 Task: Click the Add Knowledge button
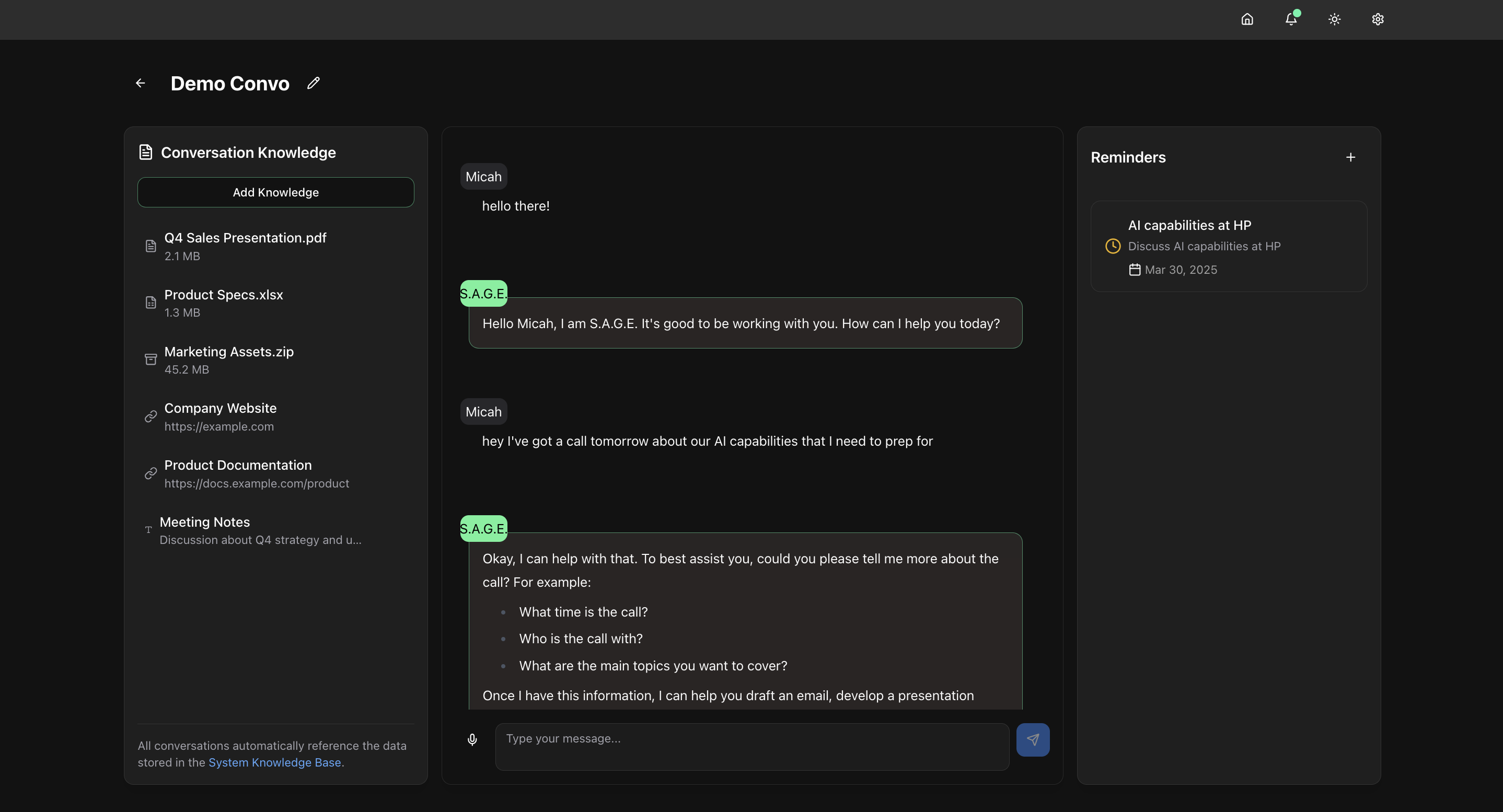tap(275, 192)
